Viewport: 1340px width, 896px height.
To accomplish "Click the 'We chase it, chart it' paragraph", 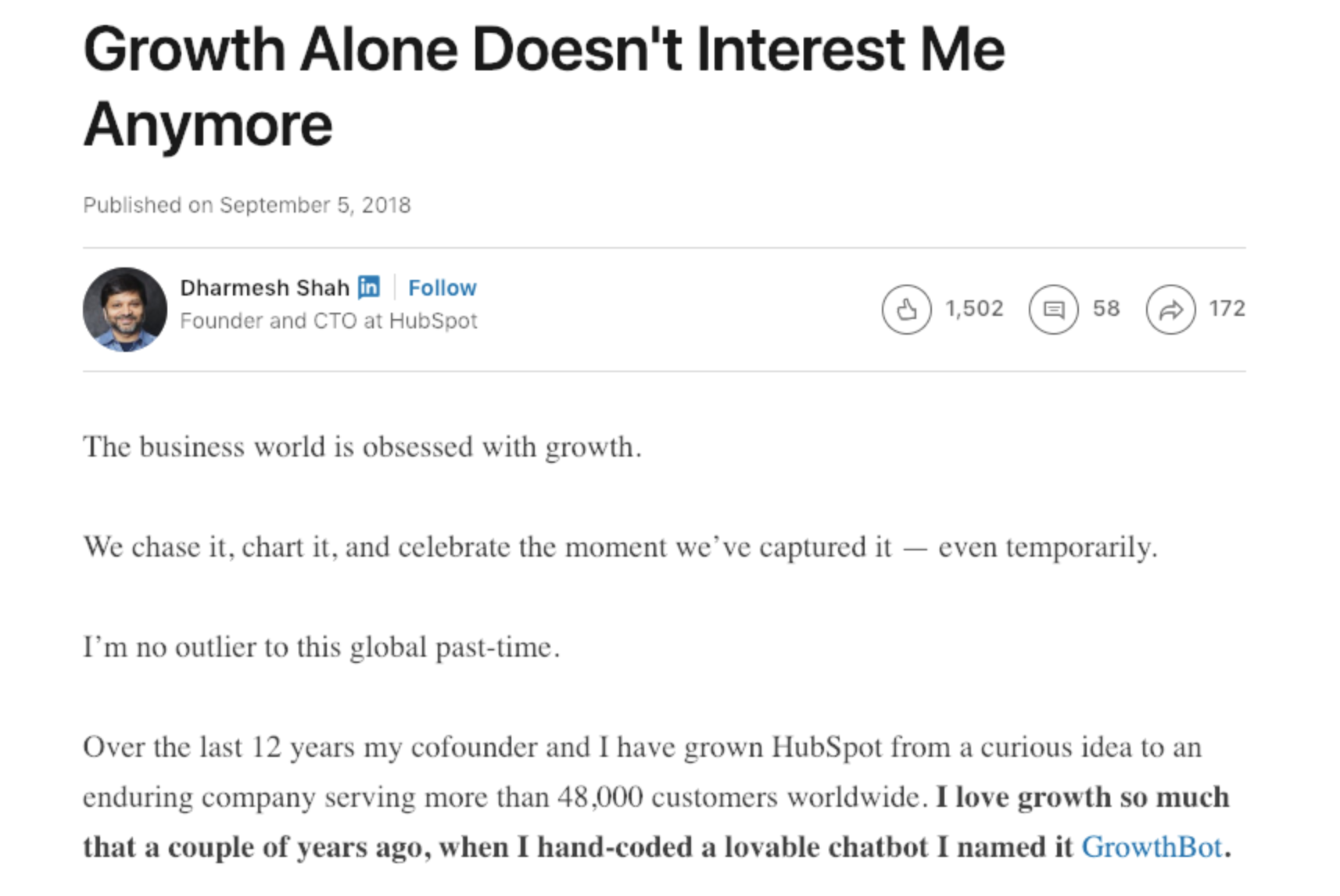I will pos(620,547).
